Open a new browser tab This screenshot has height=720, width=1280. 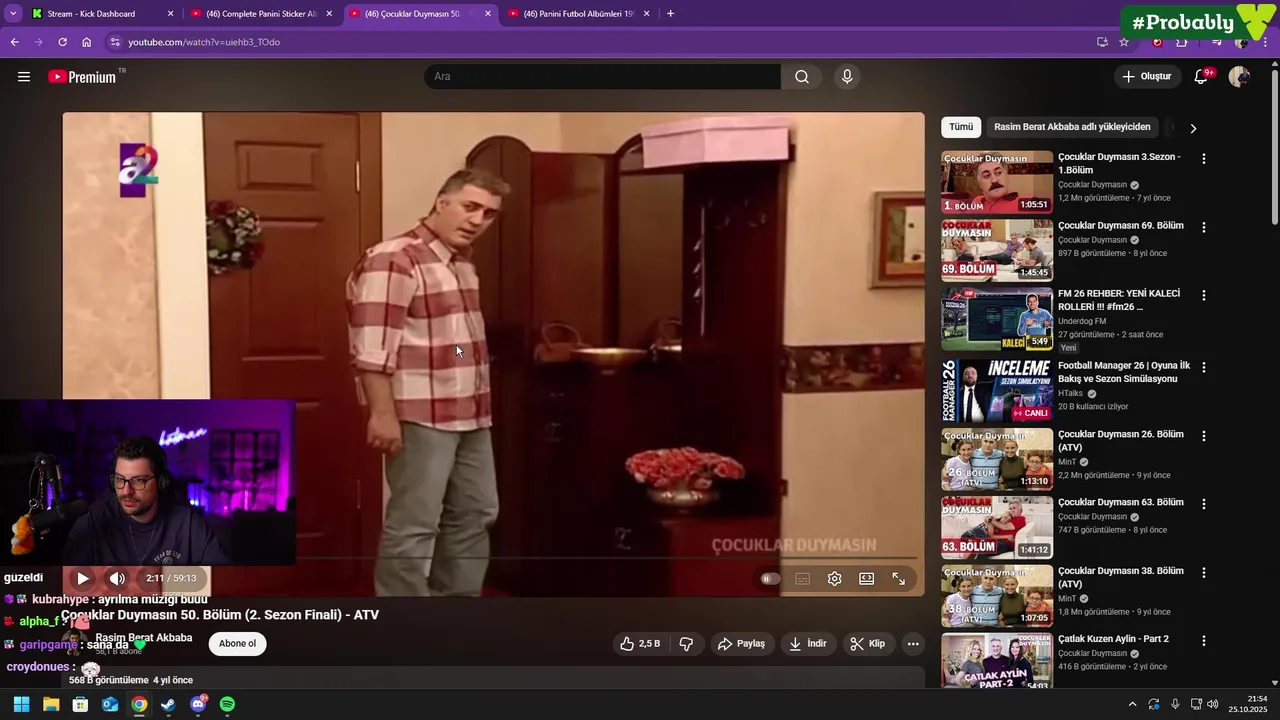670,14
